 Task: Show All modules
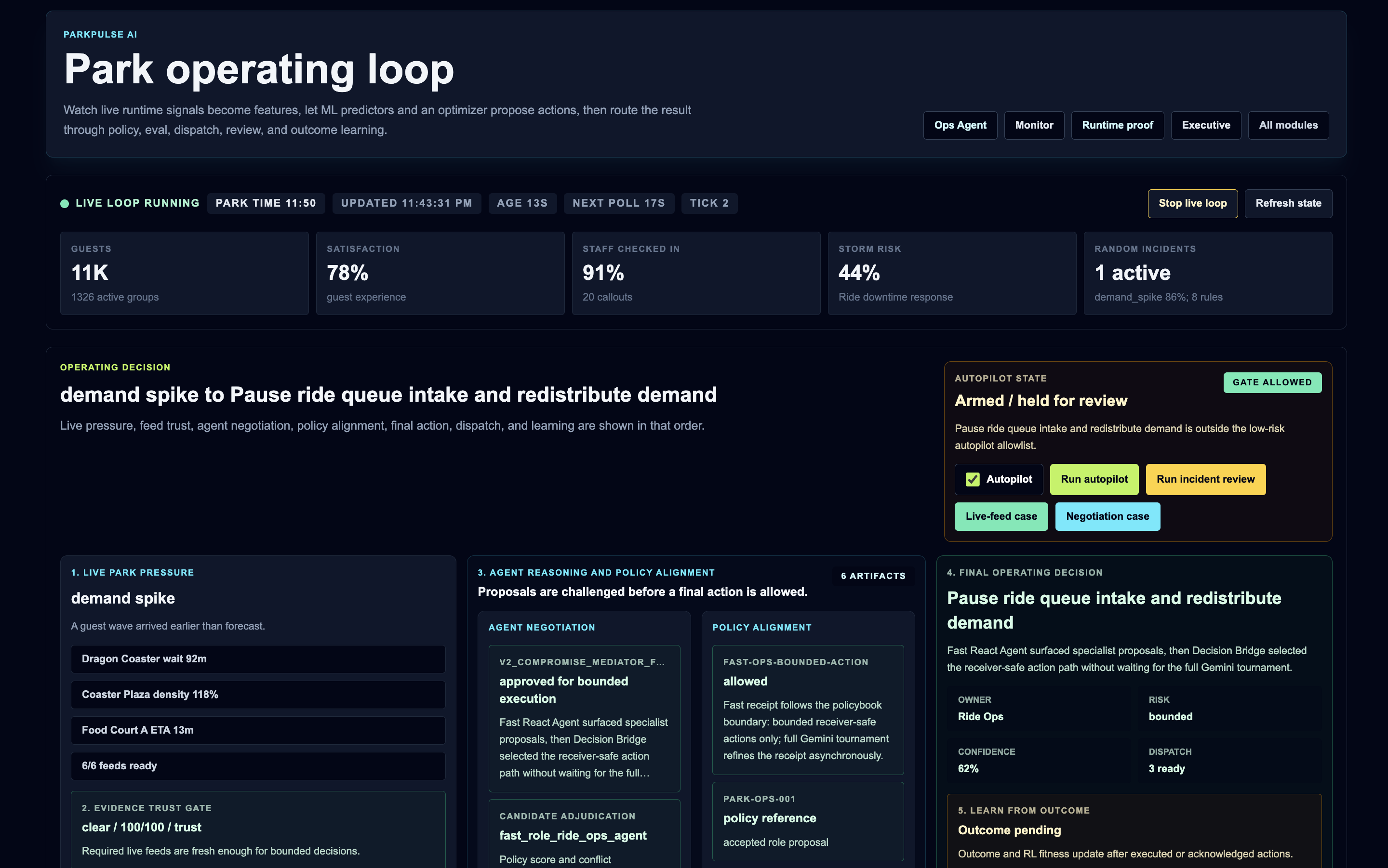[x=1288, y=125]
